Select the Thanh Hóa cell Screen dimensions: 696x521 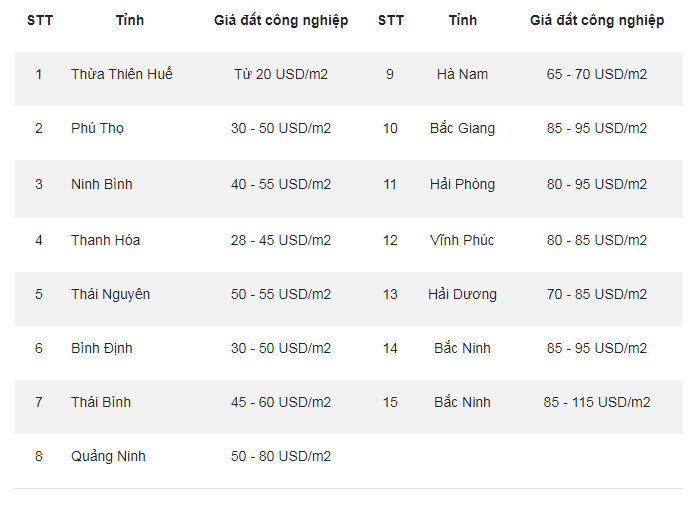(x=106, y=240)
